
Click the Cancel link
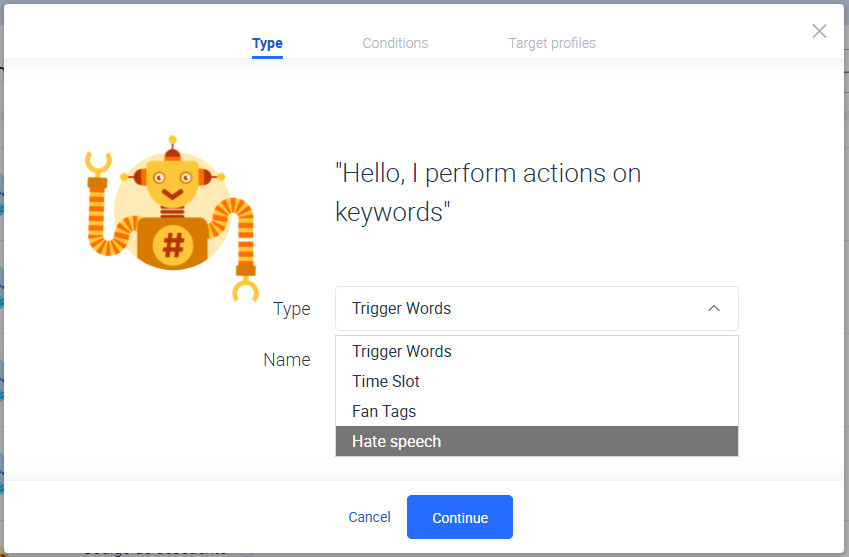point(369,517)
